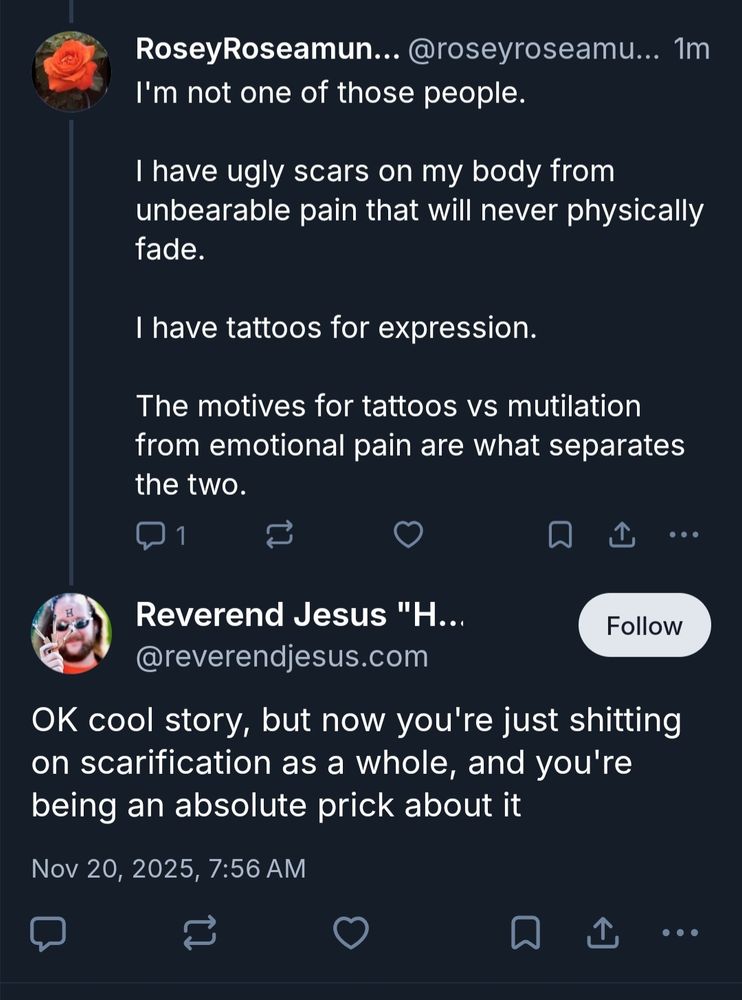Share RoseyRoseamund's post
The image size is (742, 1000).
pos(620,536)
